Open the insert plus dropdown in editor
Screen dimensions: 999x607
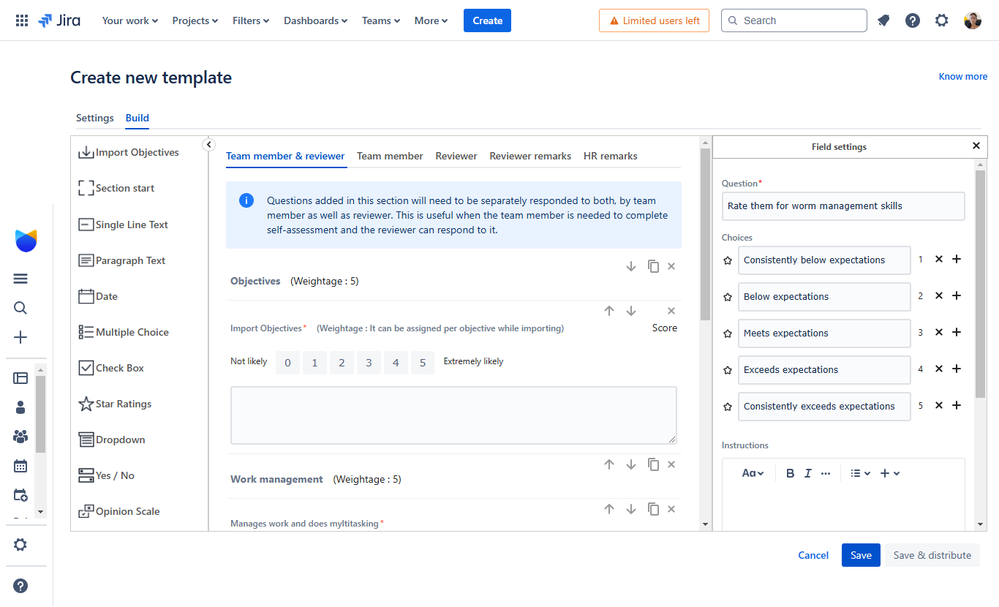pyautogui.click(x=889, y=473)
